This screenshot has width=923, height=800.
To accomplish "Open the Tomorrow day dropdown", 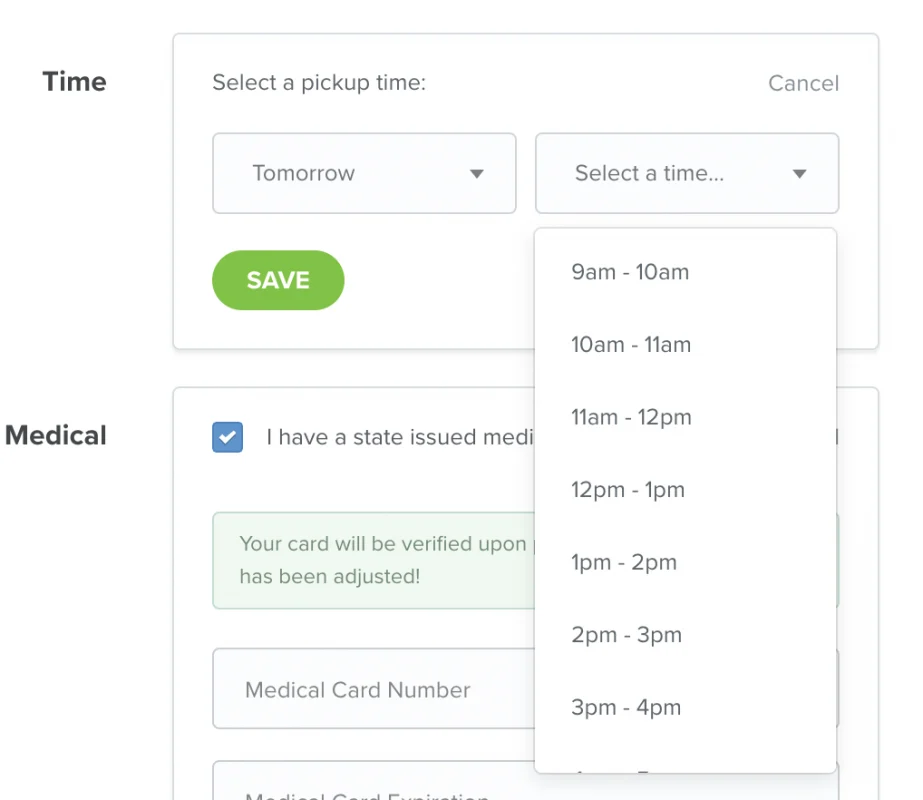I will coord(364,173).
